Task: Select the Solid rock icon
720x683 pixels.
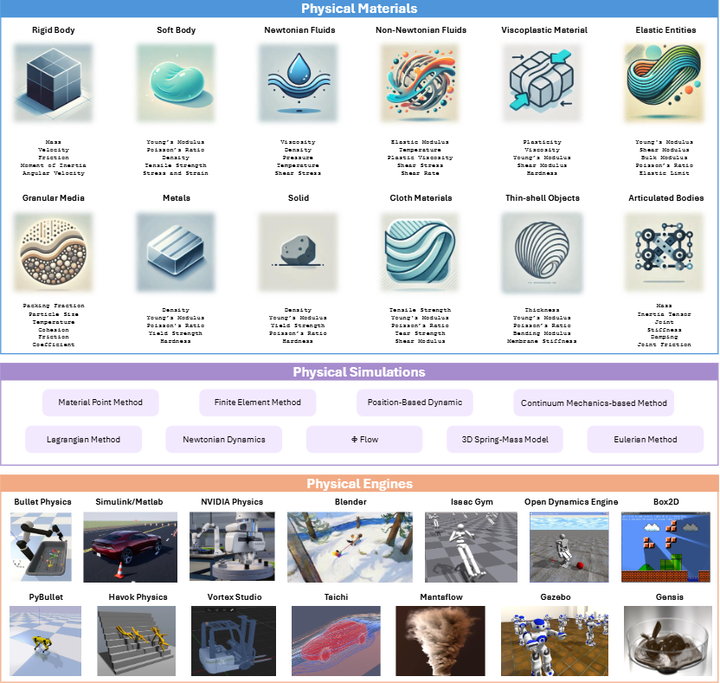Action: coord(298,252)
